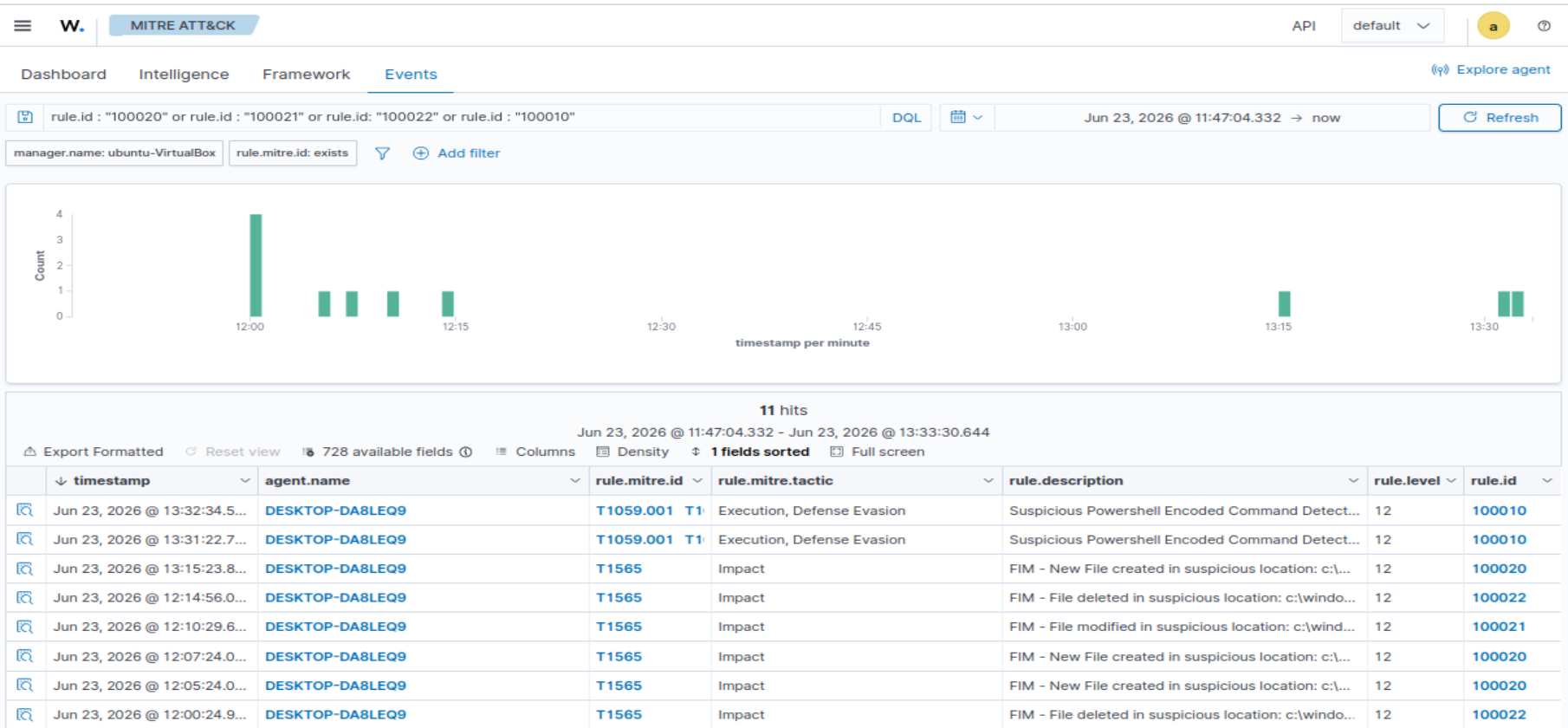Open rule 100010 link in 13:31:22 row
The width and height of the screenshot is (1568, 728).
coord(1499,539)
